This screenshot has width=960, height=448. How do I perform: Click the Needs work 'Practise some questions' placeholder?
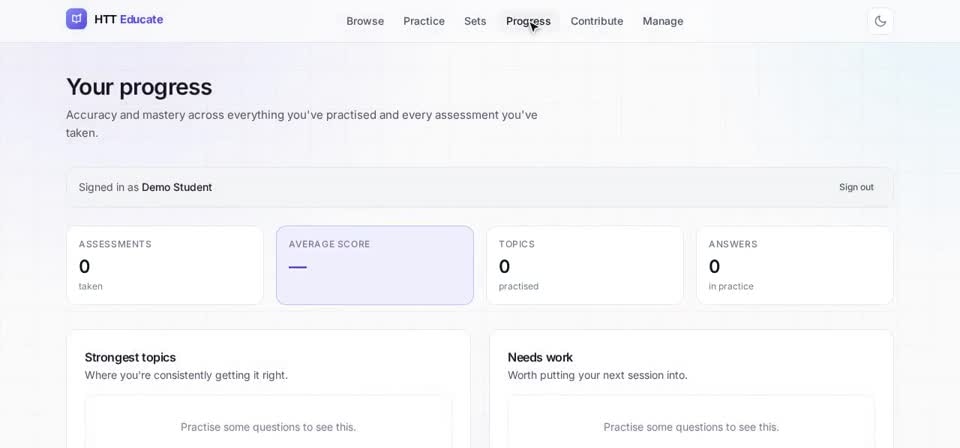tap(691, 427)
